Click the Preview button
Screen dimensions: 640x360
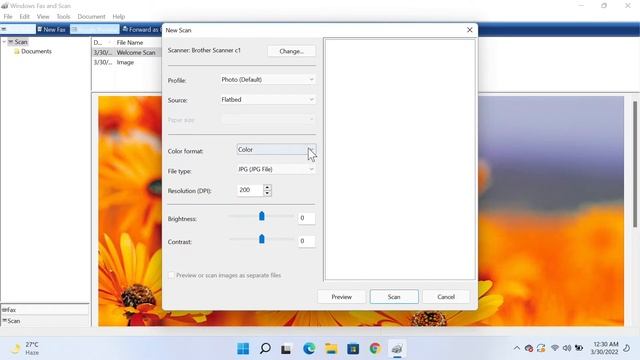[341, 297]
